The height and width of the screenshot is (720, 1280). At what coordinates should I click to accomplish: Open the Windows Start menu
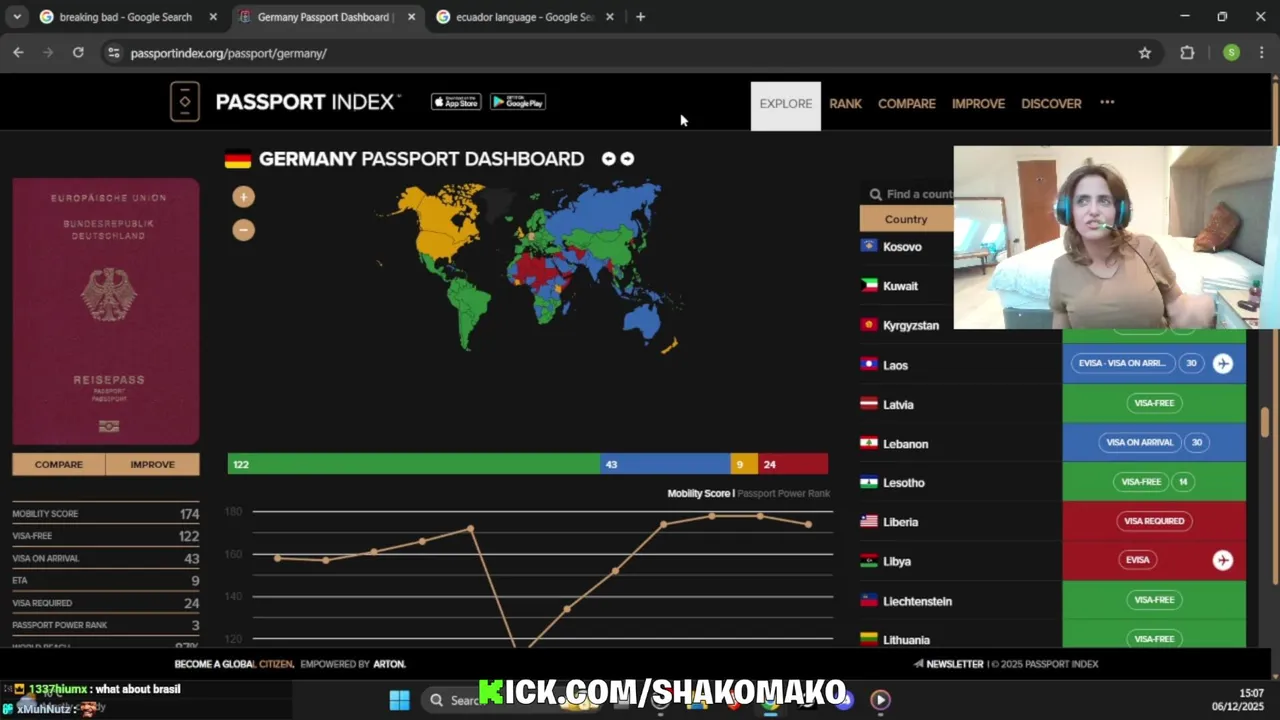tap(399, 700)
